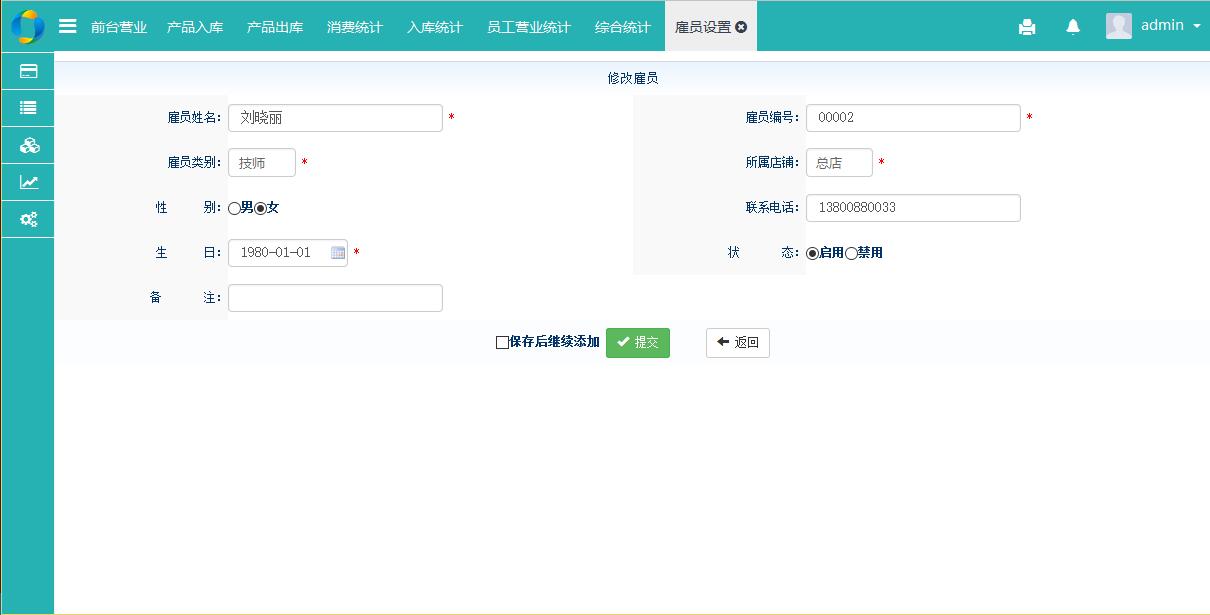Screen dimensions: 1210x615
Task: Open the birthday calendar picker icon
Action: [338, 253]
